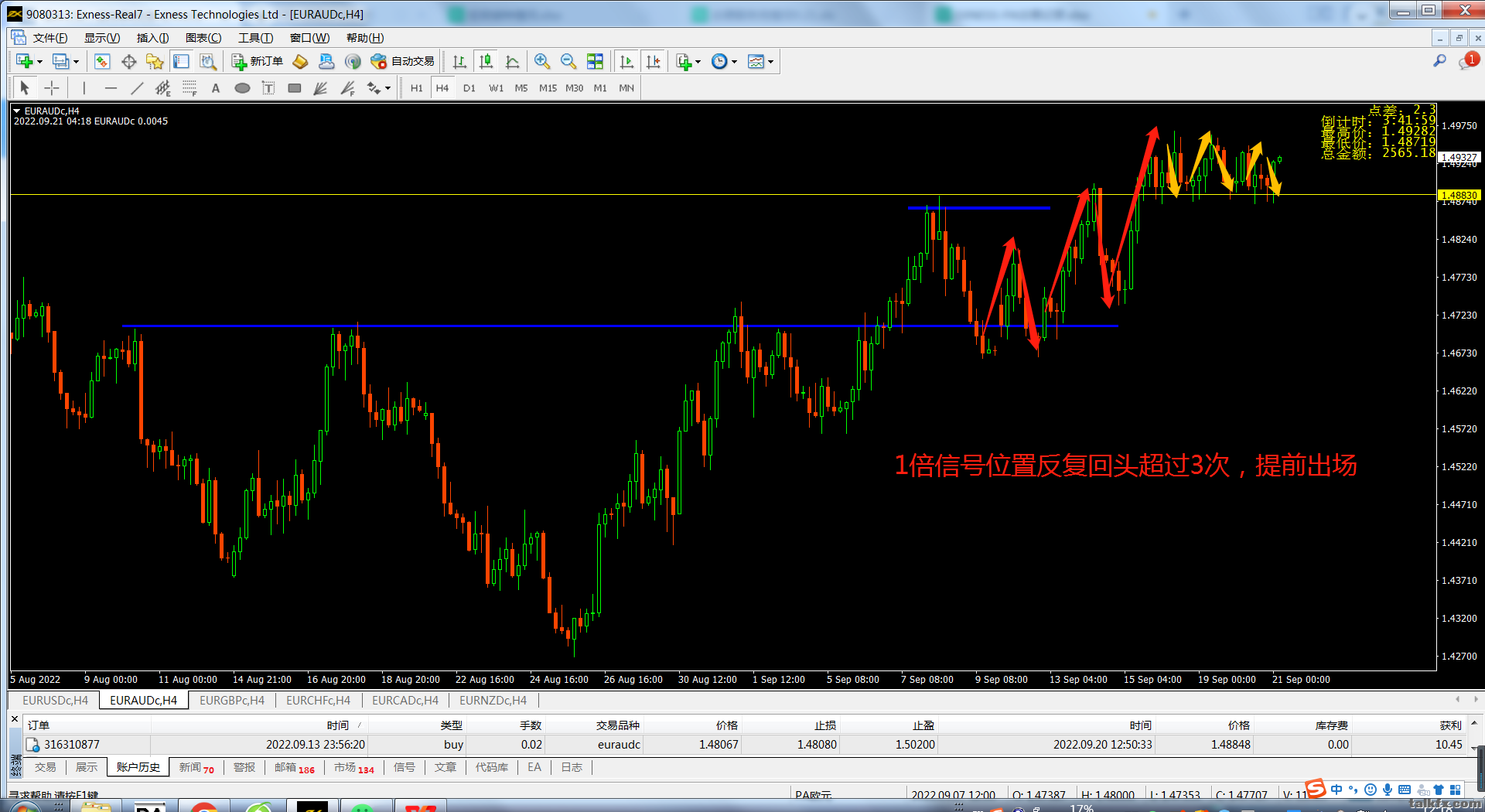The height and width of the screenshot is (812, 1485).
Task: Switch timeframe to M15
Action: pos(548,88)
